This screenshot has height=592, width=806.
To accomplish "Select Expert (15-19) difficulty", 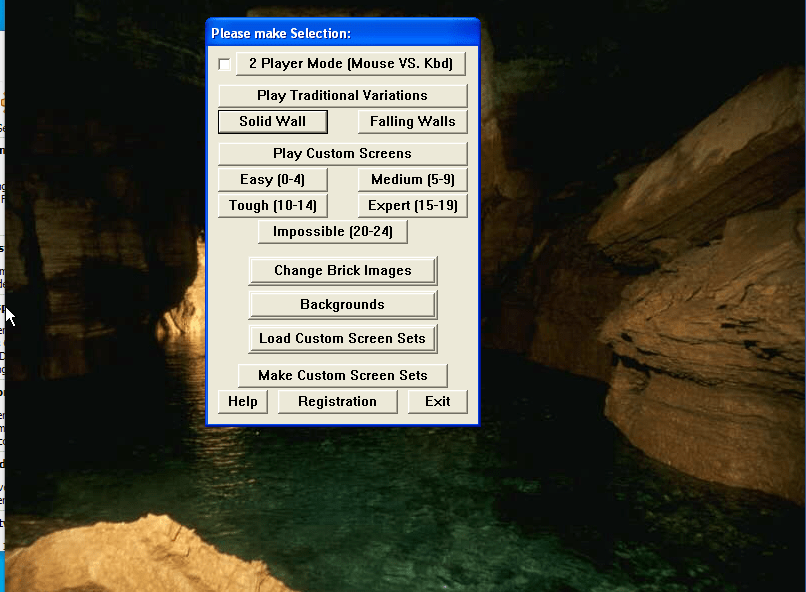I will (412, 205).
